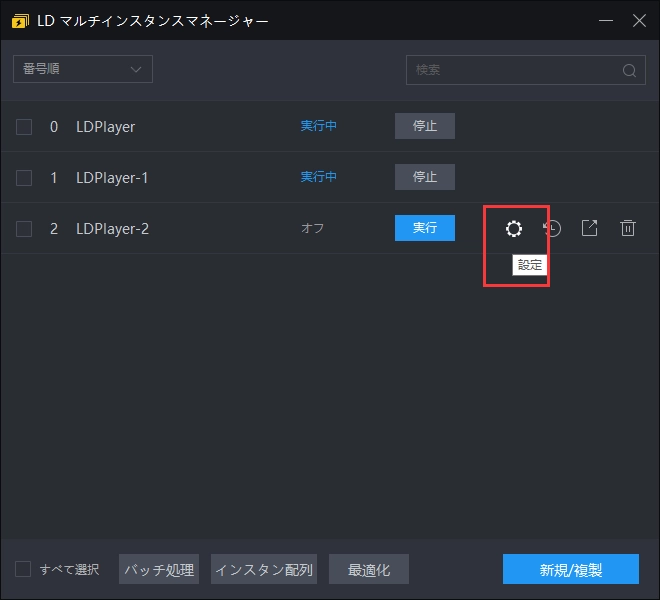Click 実行中 status of LDPlayer-1
Viewport: 660px width, 600px height.
pyautogui.click(x=319, y=176)
